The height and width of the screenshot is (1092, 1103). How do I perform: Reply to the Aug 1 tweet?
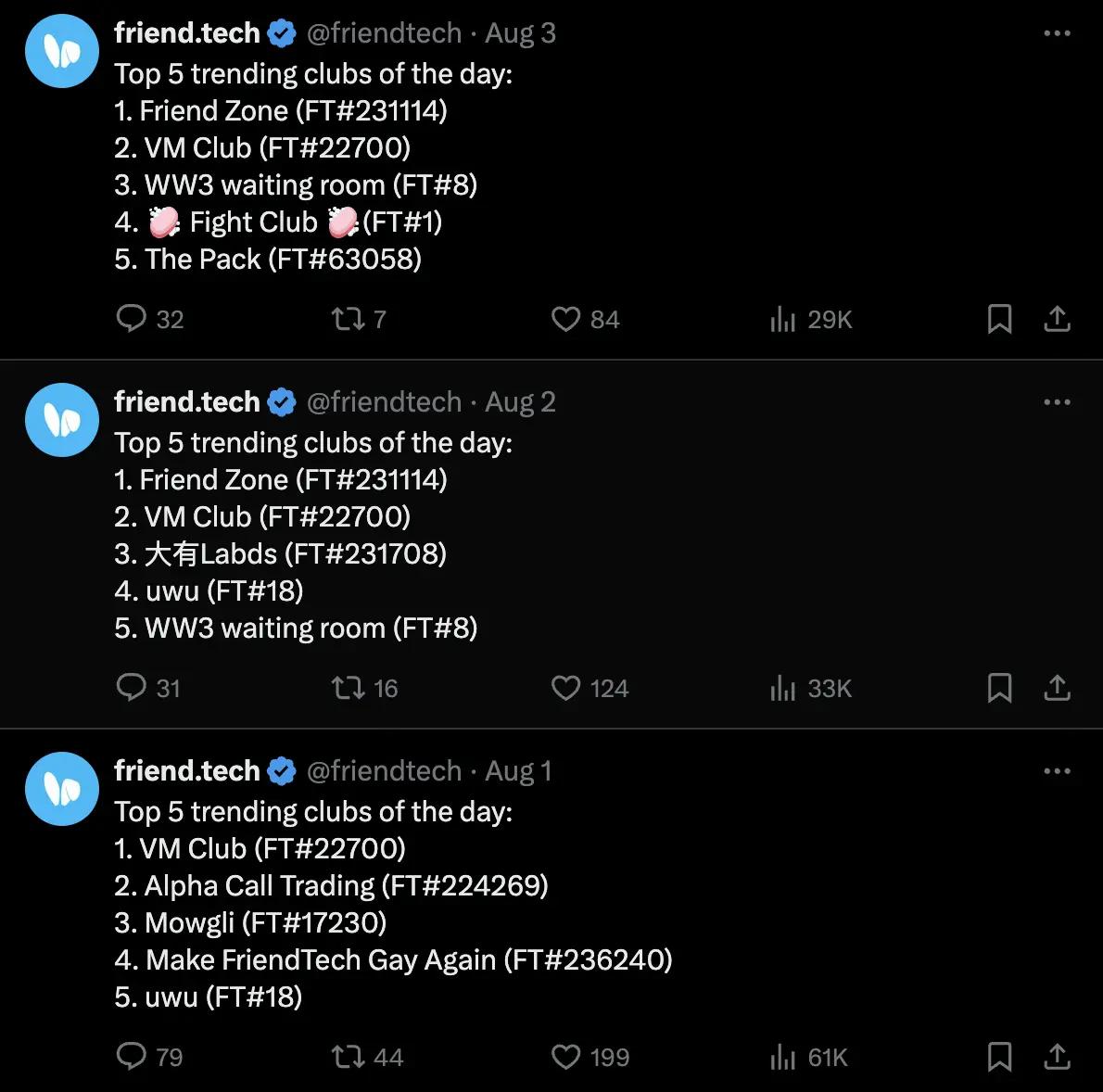(132, 1057)
